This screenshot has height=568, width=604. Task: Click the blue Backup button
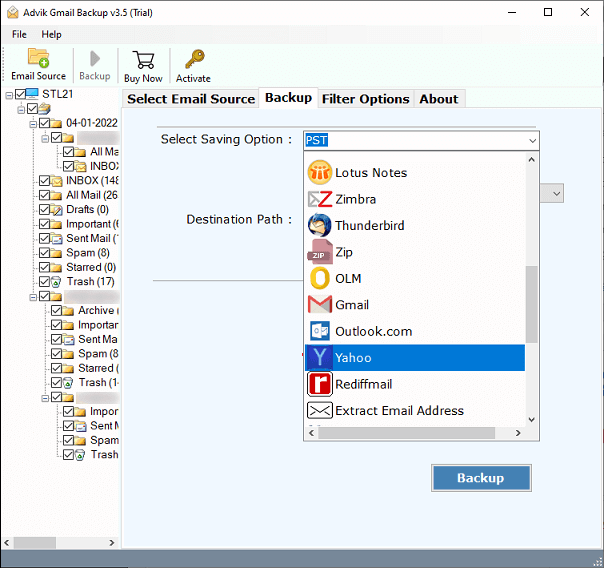(x=481, y=478)
